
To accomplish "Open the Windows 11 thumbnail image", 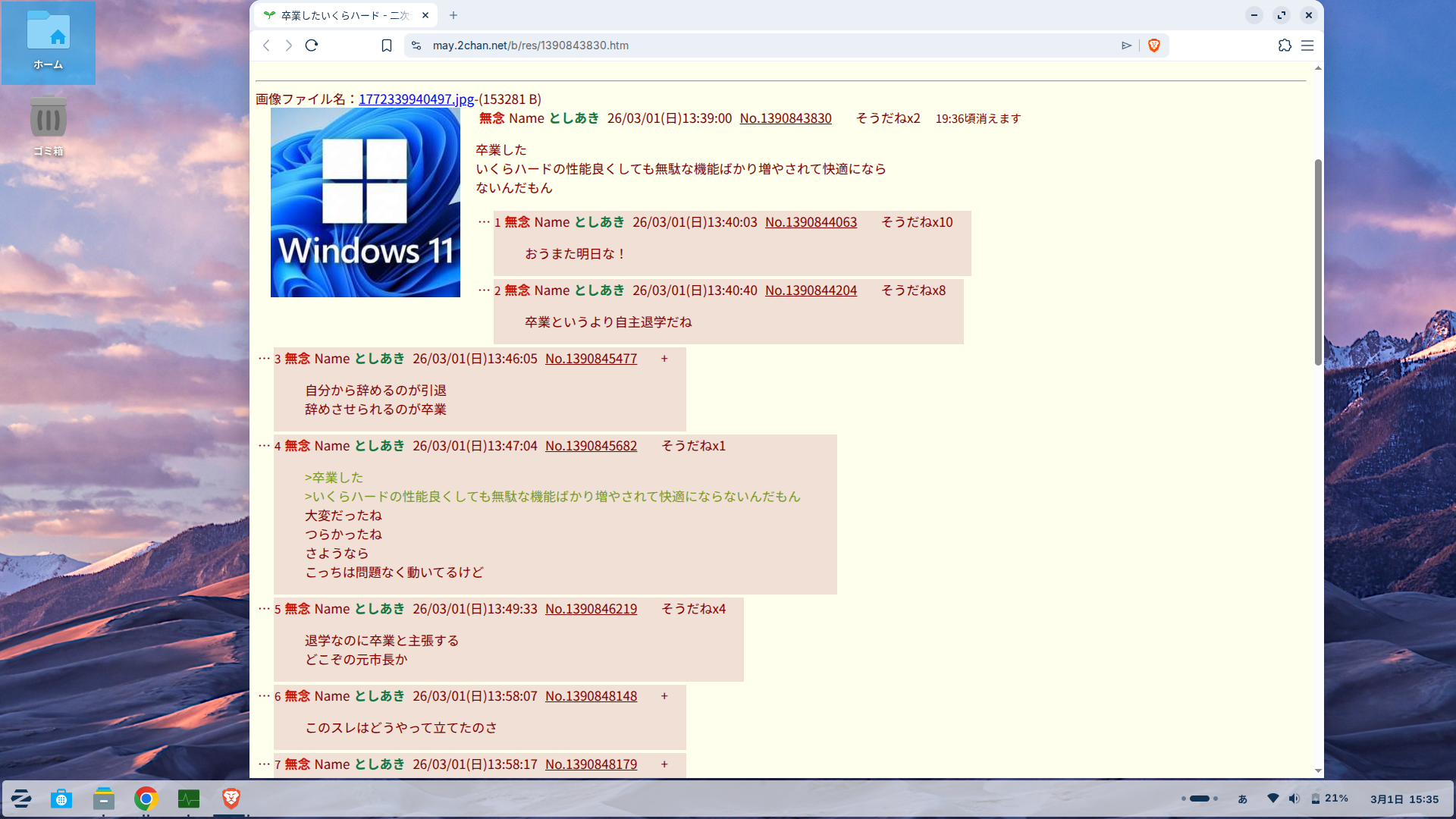I will pos(365,202).
